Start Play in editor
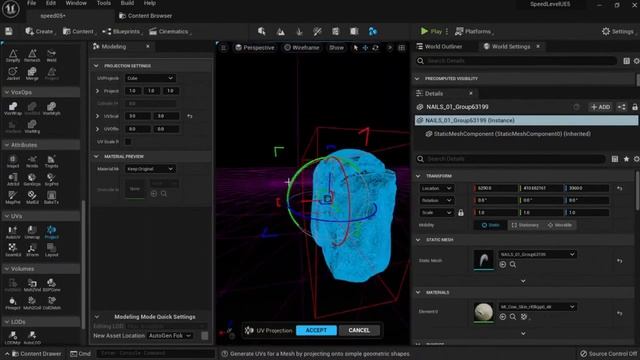This screenshot has height=360, width=640. coord(431,31)
